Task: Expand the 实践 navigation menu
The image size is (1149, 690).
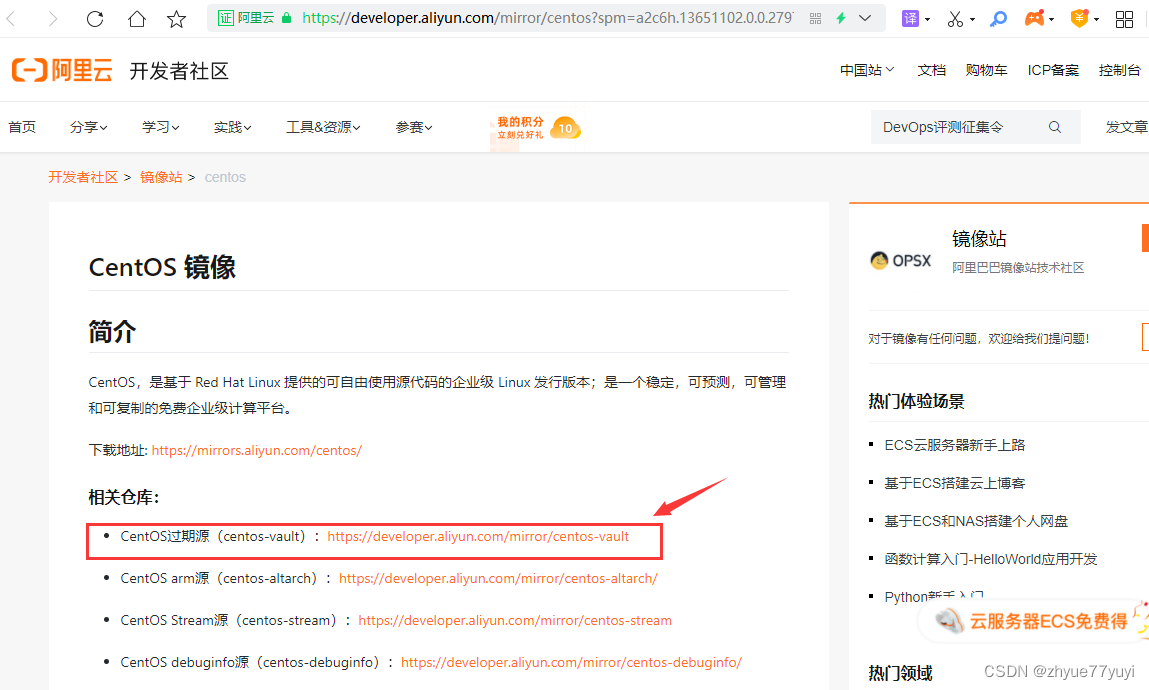Action: coord(232,127)
